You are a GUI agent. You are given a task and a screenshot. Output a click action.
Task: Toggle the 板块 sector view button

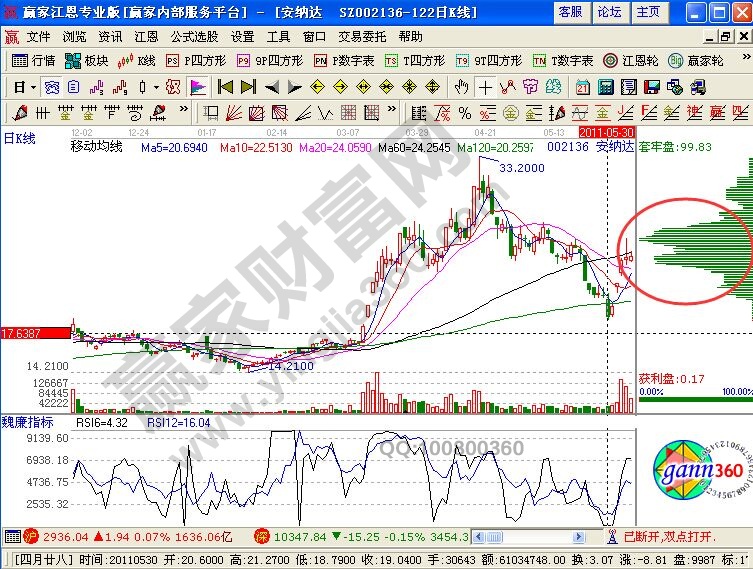pyautogui.click(x=88, y=60)
